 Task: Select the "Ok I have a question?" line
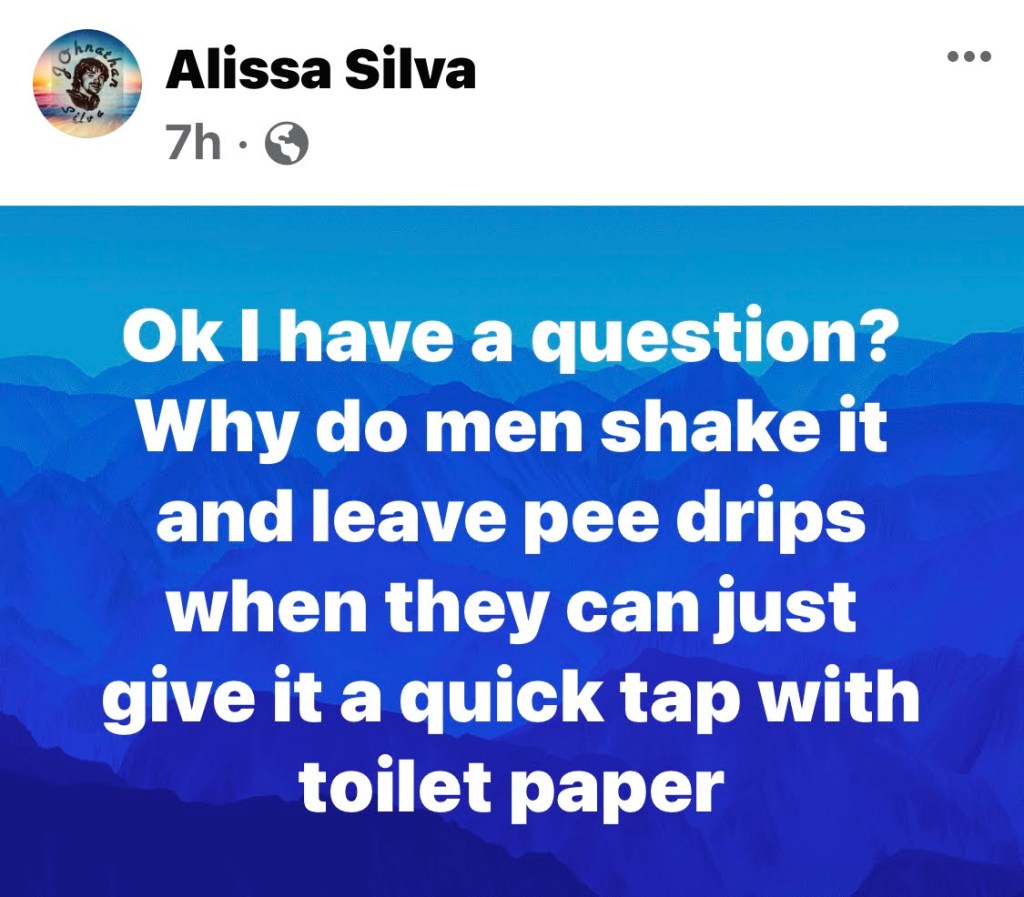pyautogui.click(x=506, y=338)
